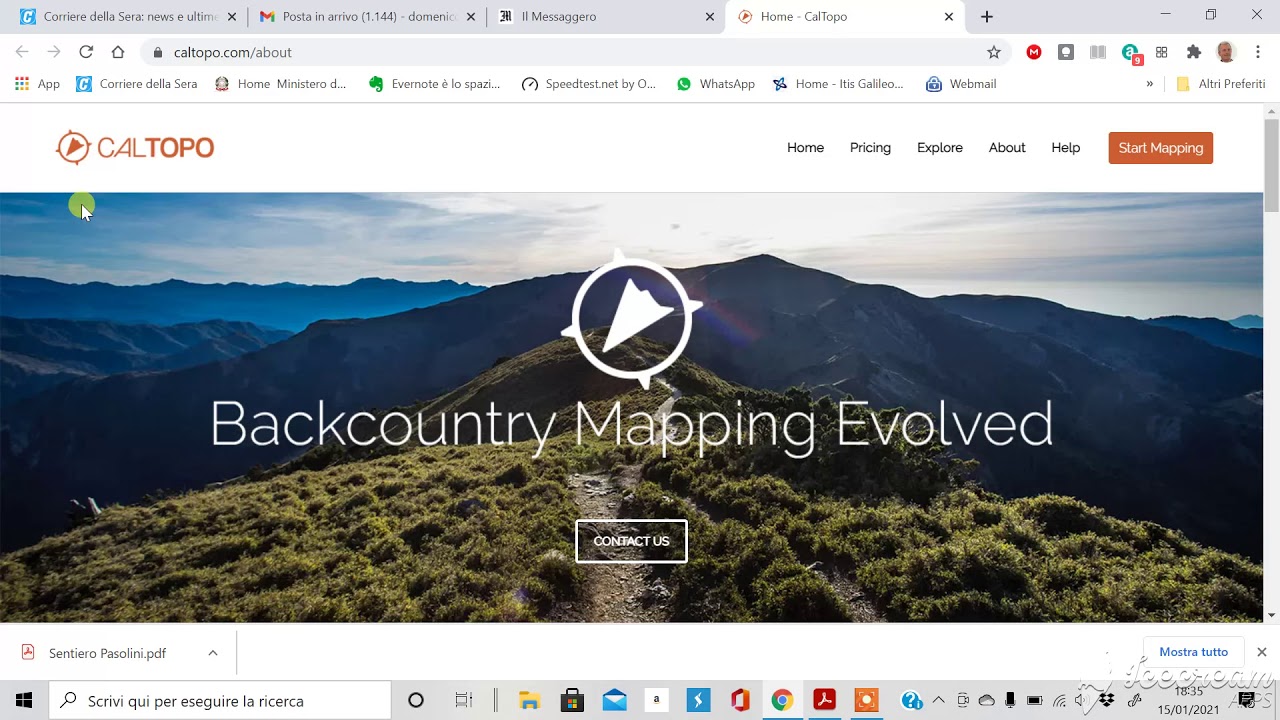Click the address bar showing caltopo.com/about

(x=575, y=52)
